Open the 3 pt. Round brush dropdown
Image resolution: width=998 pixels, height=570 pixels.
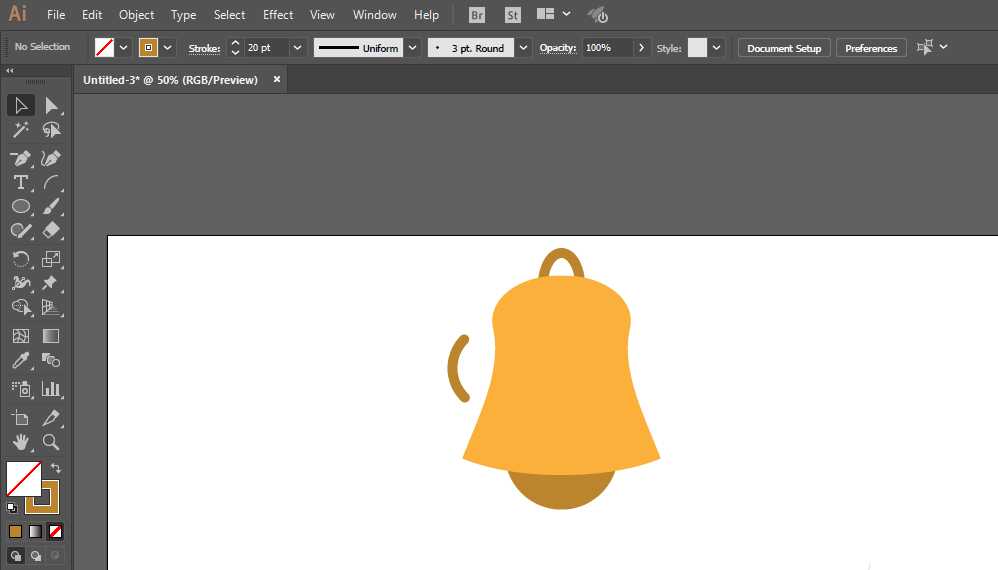(x=525, y=48)
